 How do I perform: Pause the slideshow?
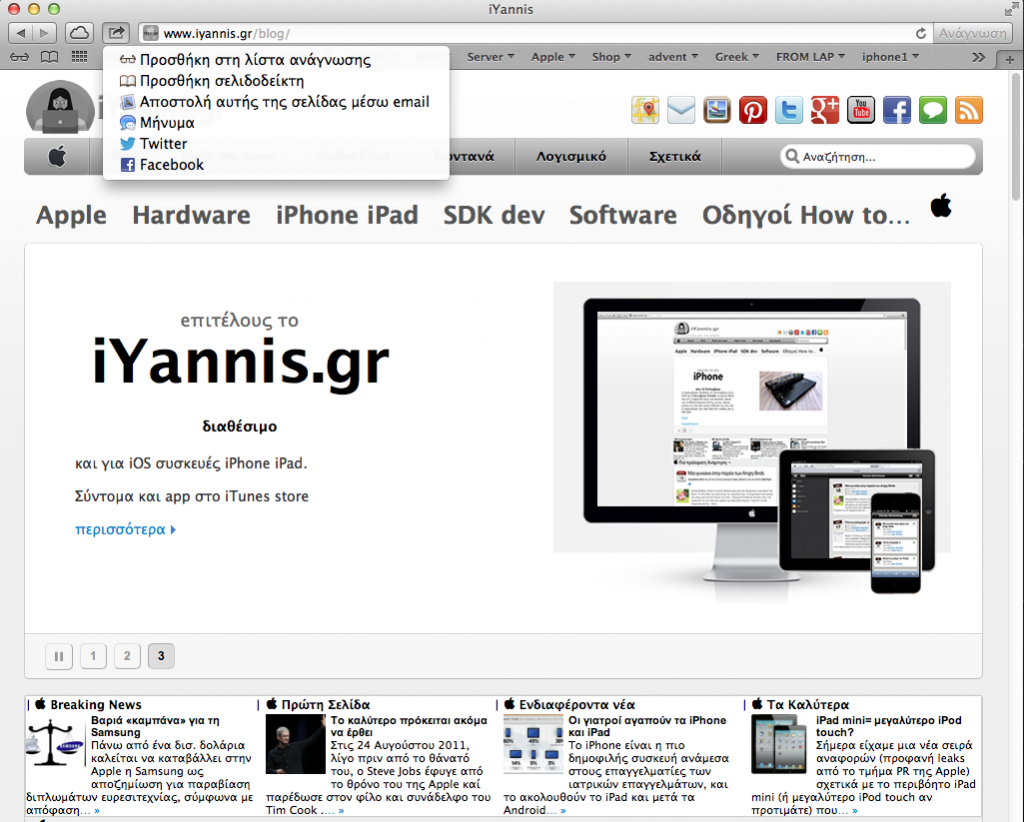point(59,656)
